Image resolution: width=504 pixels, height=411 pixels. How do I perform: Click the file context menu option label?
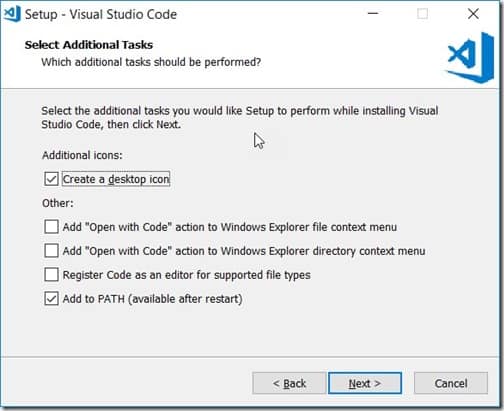pos(230,227)
